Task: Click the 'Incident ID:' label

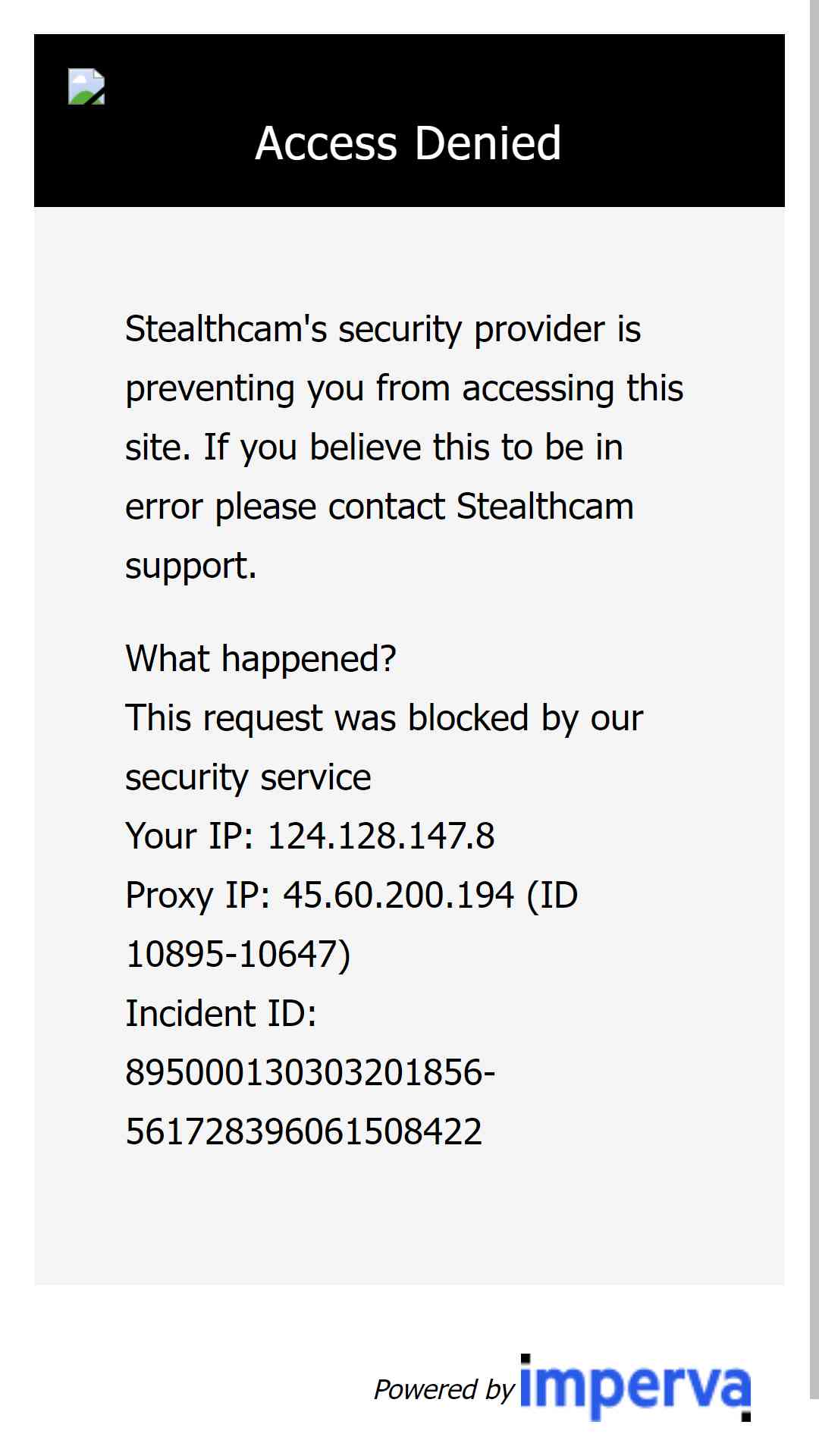Action: click(x=221, y=1013)
